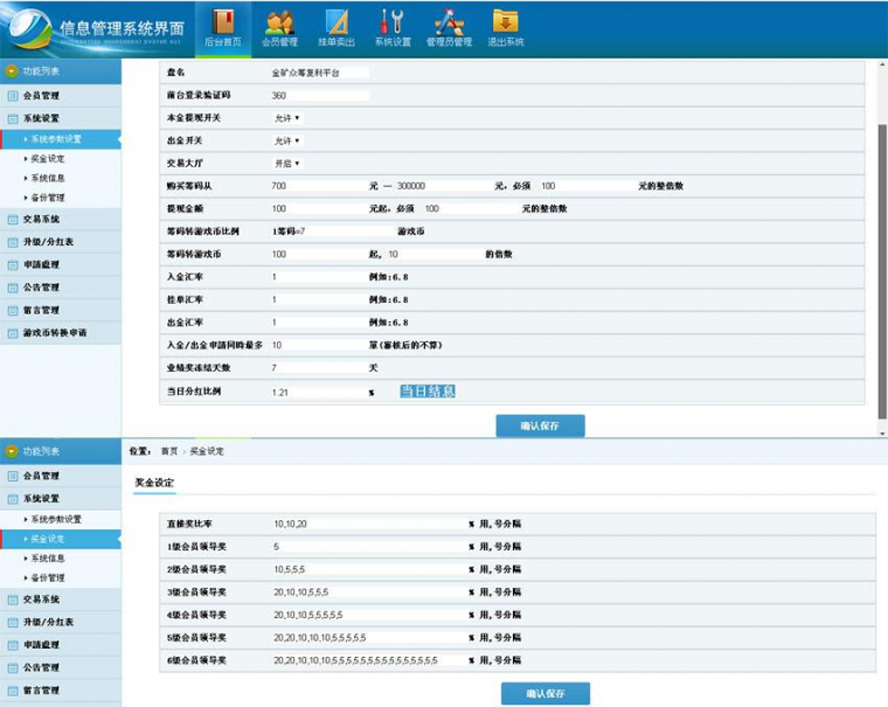Follow the 首页 breadcrumb link

tap(169, 452)
